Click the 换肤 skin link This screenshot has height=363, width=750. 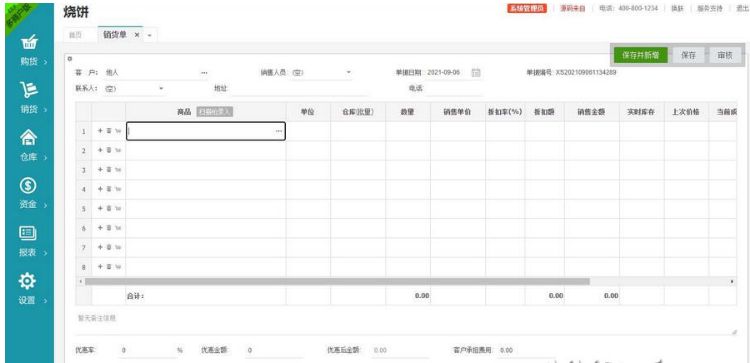point(677,9)
